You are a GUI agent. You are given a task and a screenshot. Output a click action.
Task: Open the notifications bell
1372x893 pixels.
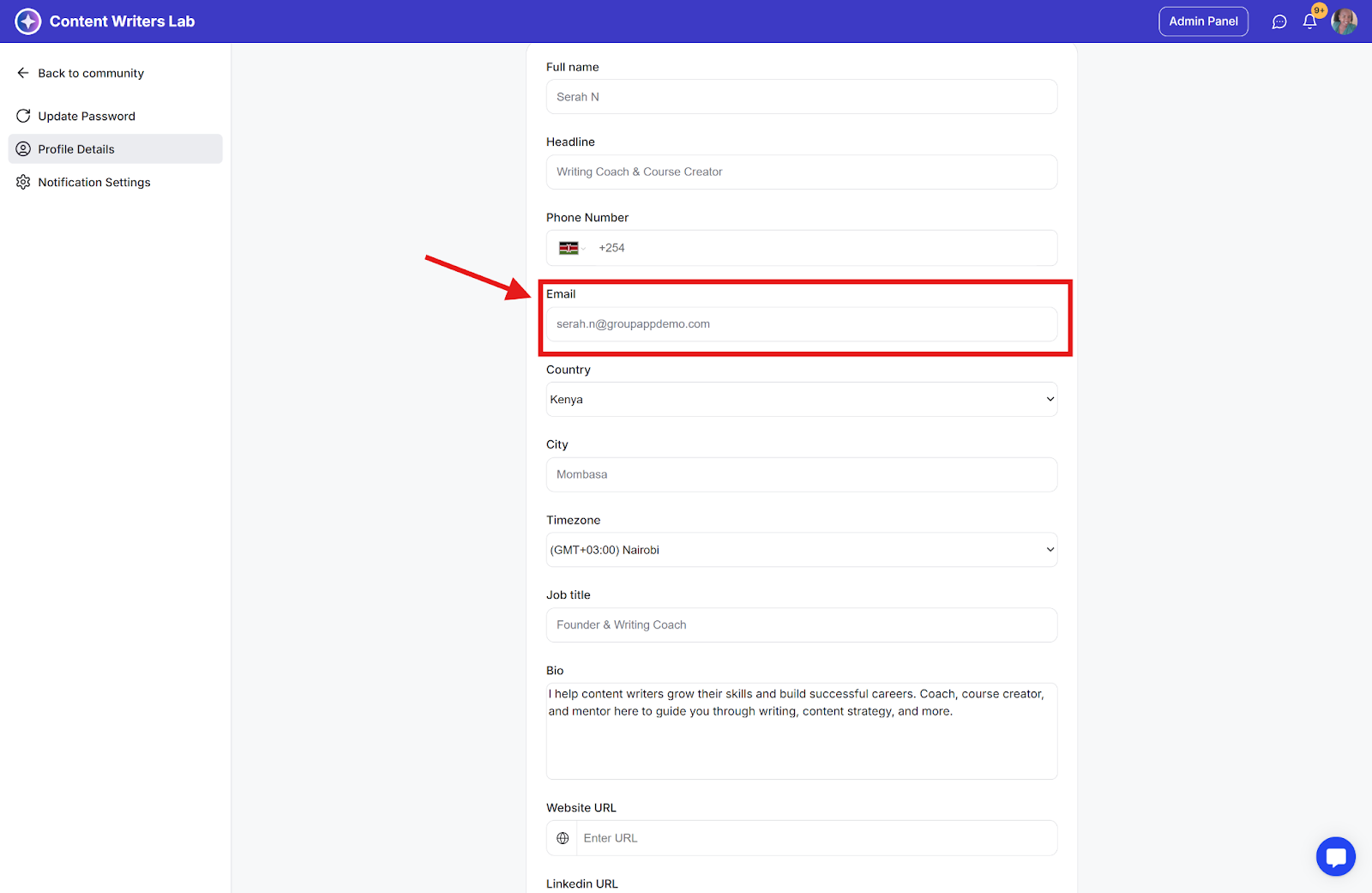click(1309, 21)
